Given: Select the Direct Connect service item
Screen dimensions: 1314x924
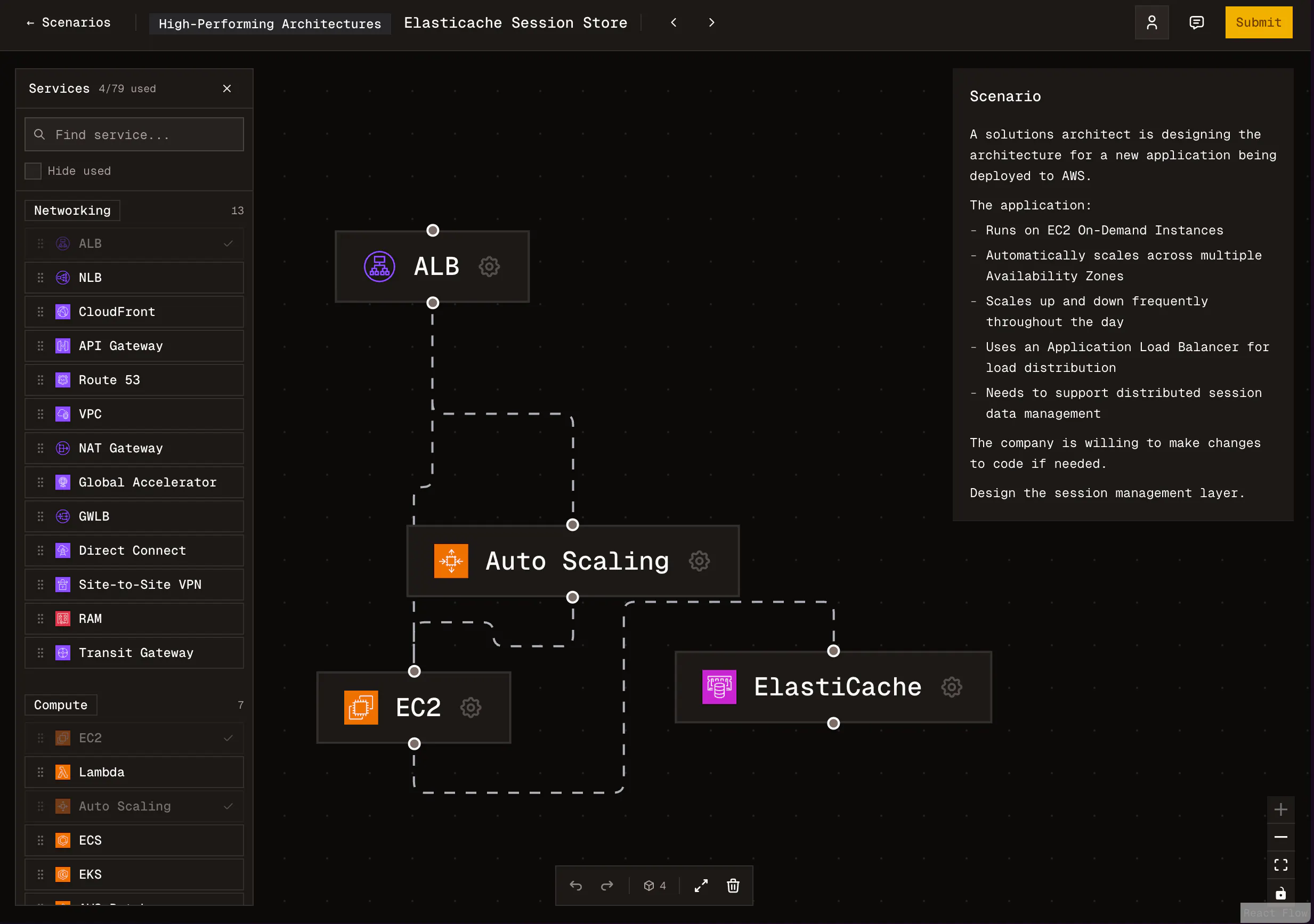Looking at the screenshot, I should tap(134, 551).
